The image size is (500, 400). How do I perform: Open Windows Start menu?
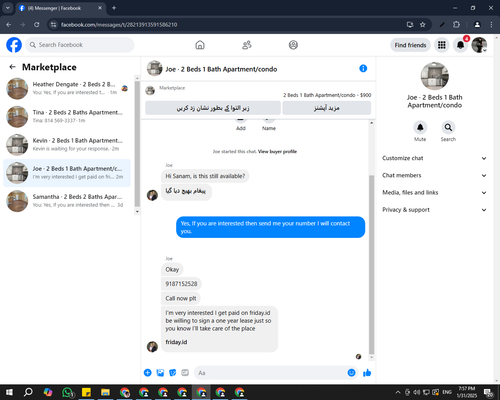[9, 392]
